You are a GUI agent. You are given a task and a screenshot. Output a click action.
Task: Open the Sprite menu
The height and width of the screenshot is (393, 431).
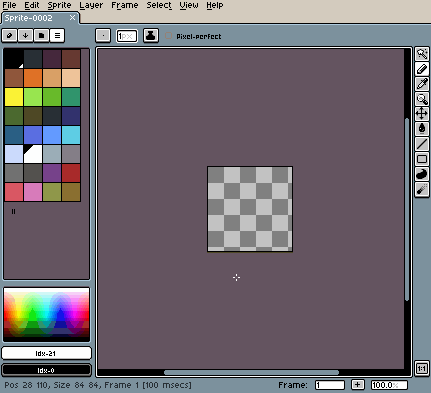[x=59, y=5]
